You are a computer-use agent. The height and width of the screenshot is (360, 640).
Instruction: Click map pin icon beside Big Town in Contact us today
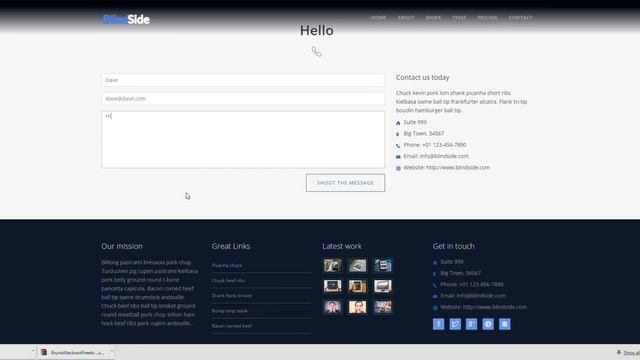coord(398,134)
